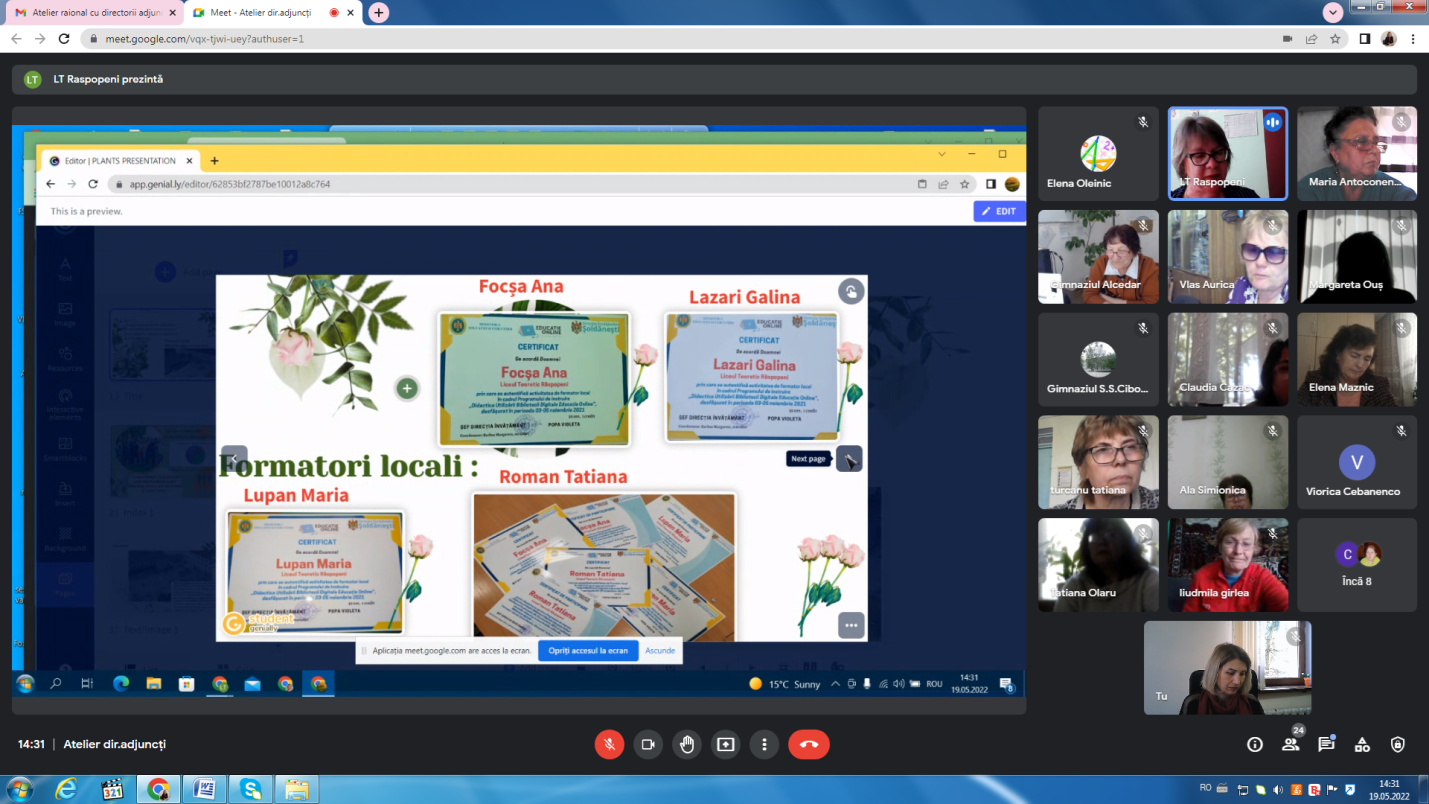Open Microsoft Word from the taskbar
Screen dimensions: 1429x804
tap(204, 789)
